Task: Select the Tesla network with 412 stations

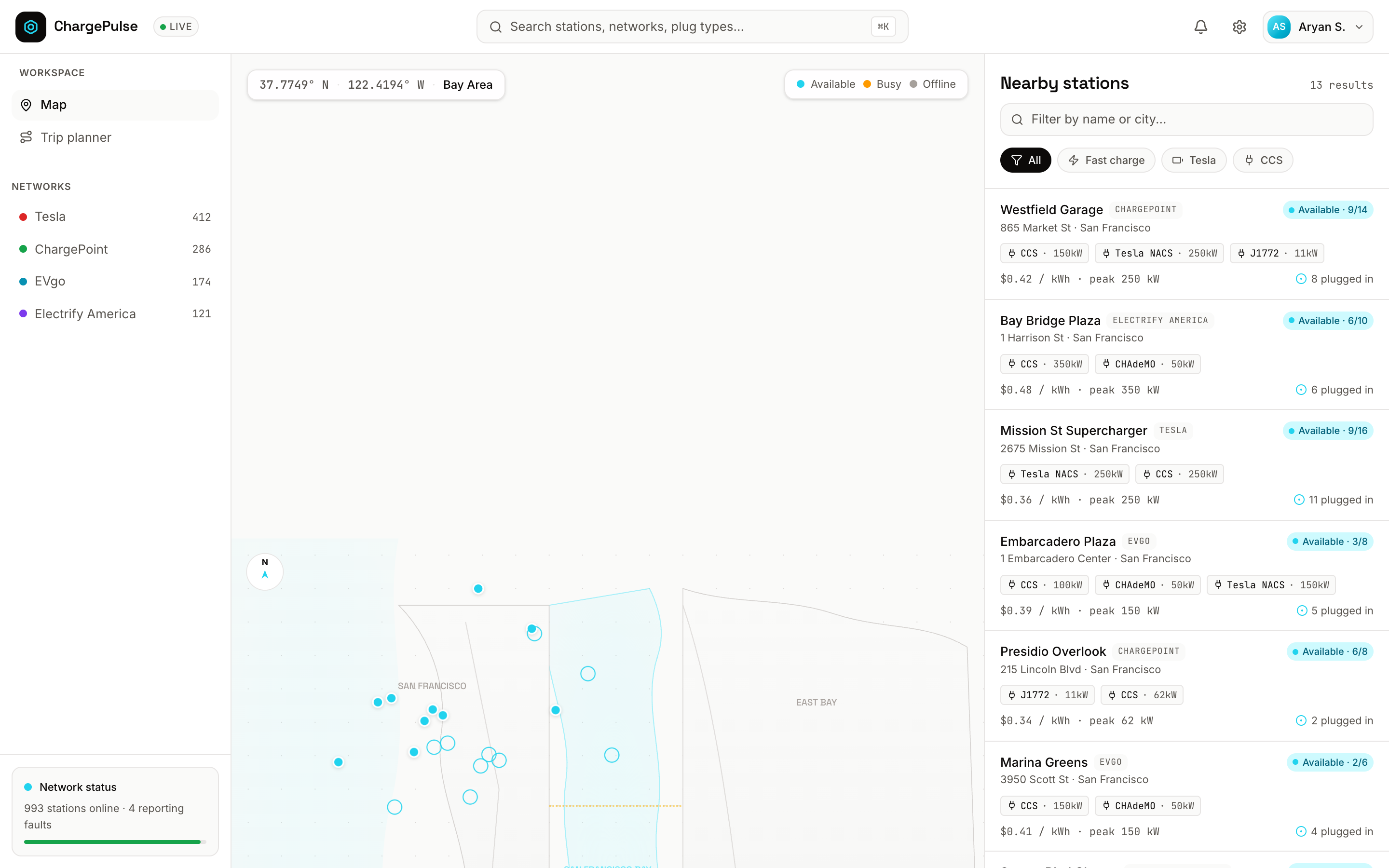Action: tap(115, 217)
